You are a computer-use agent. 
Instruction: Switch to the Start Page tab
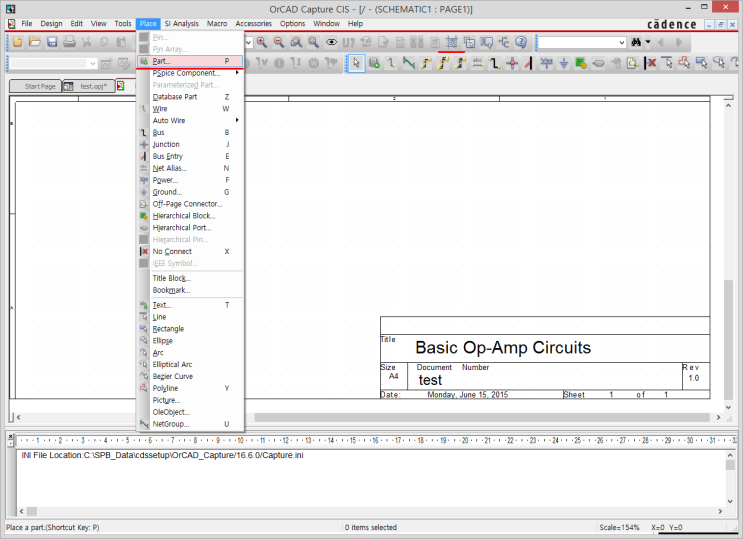coord(36,86)
